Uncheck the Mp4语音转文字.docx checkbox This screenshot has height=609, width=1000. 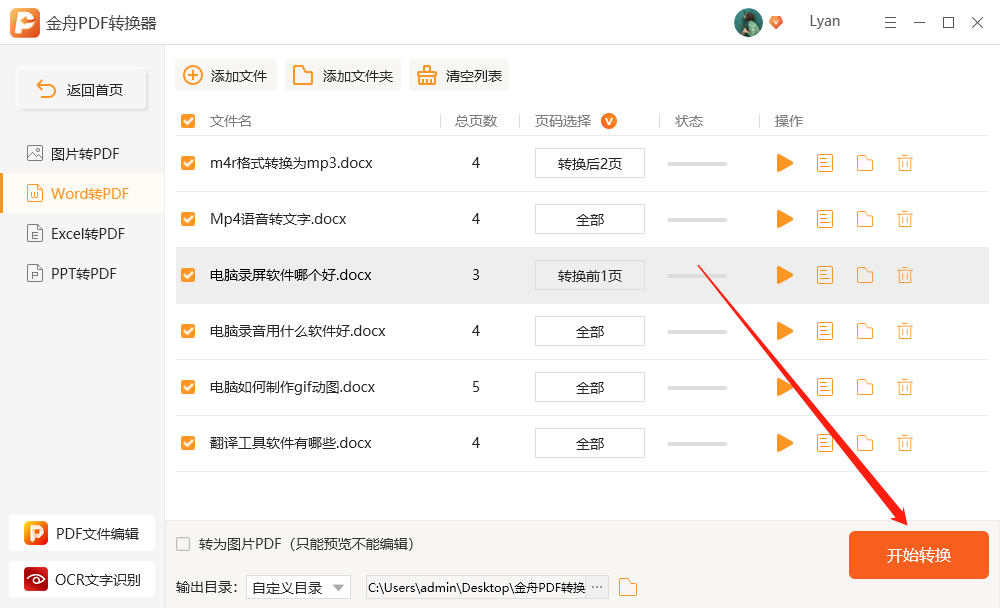click(x=188, y=219)
